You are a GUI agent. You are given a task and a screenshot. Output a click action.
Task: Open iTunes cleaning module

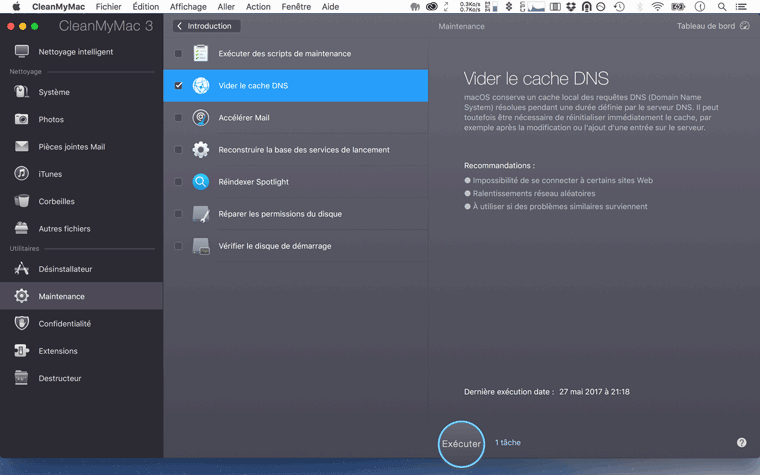[81, 174]
